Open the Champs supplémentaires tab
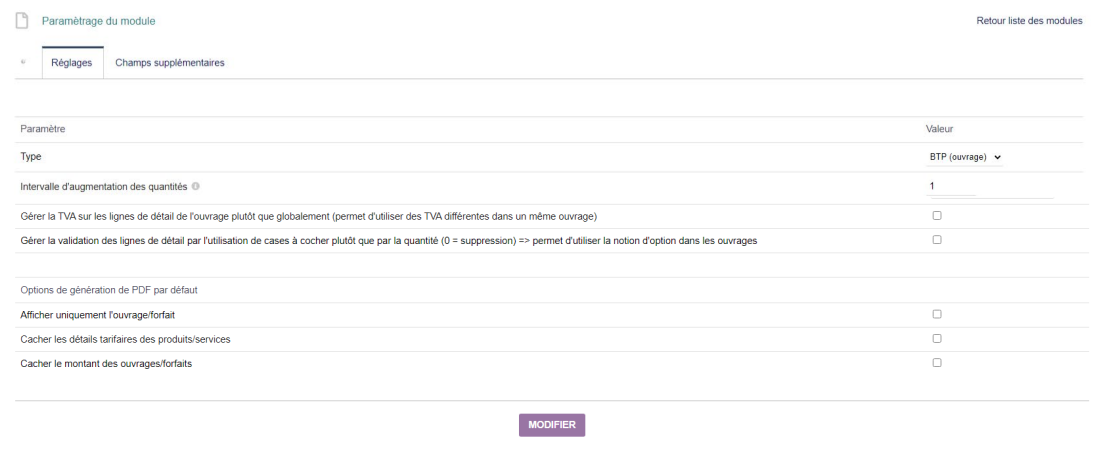 coord(170,63)
